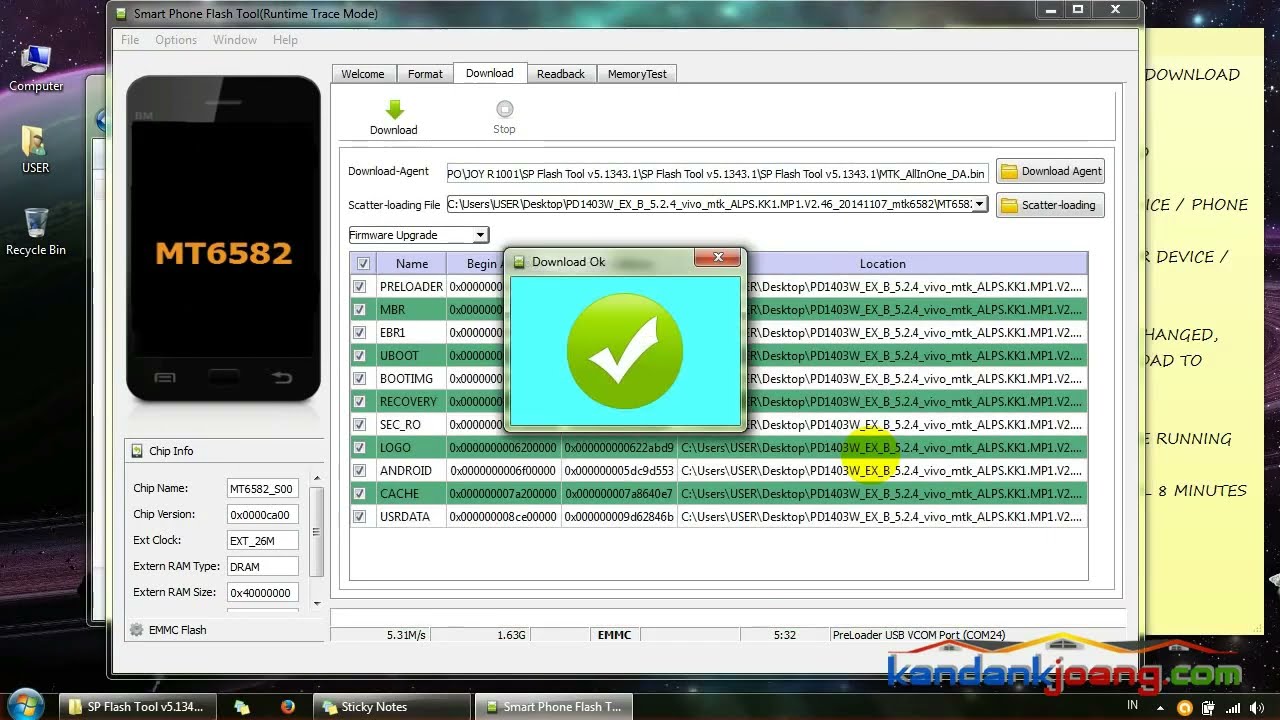Select the USER folder desktop icon
1280x720 pixels.
35,150
